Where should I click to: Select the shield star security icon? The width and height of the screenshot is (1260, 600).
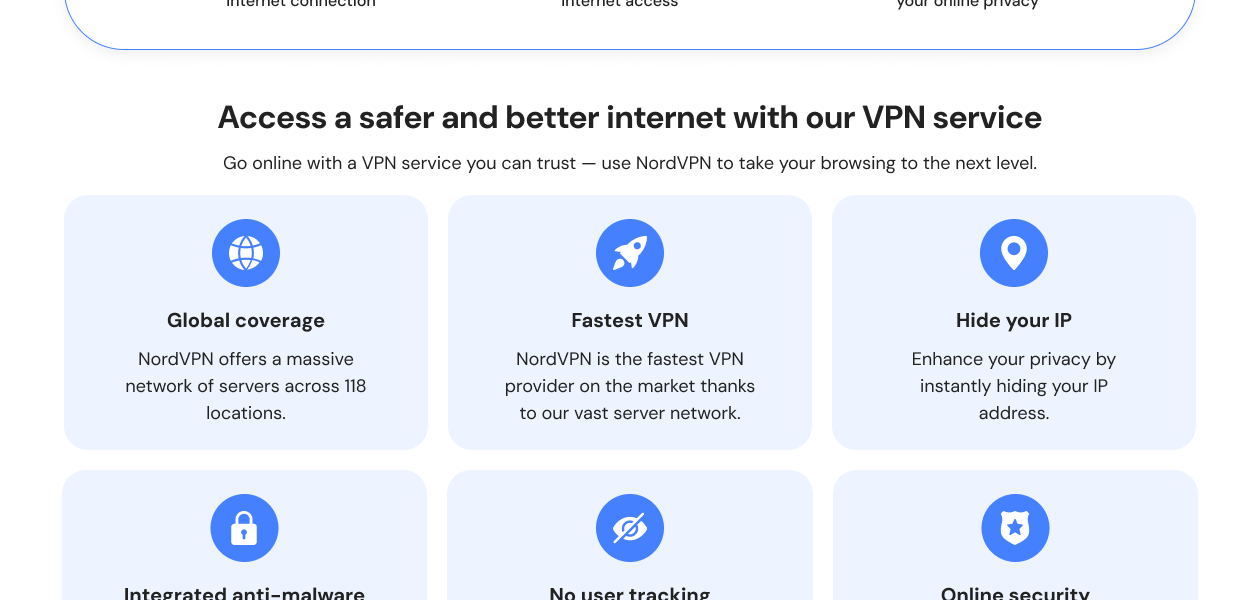[1015, 528]
